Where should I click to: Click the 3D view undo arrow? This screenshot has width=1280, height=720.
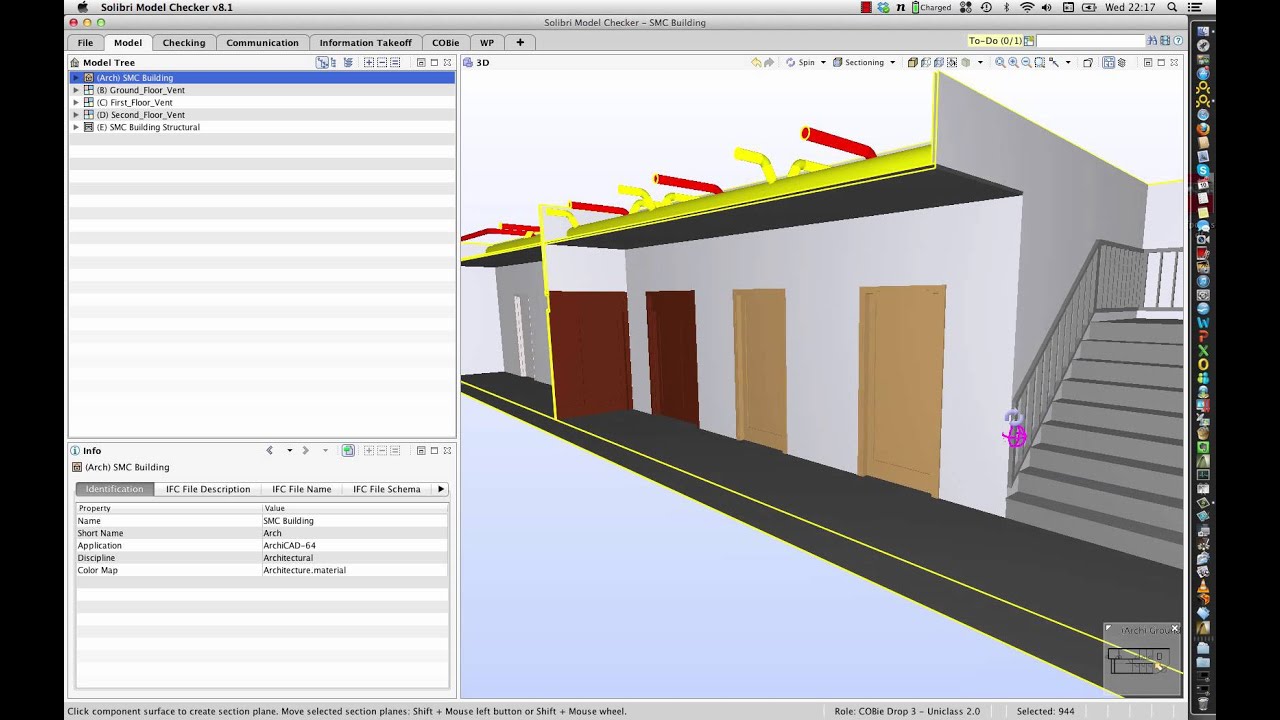coord(756,62)
